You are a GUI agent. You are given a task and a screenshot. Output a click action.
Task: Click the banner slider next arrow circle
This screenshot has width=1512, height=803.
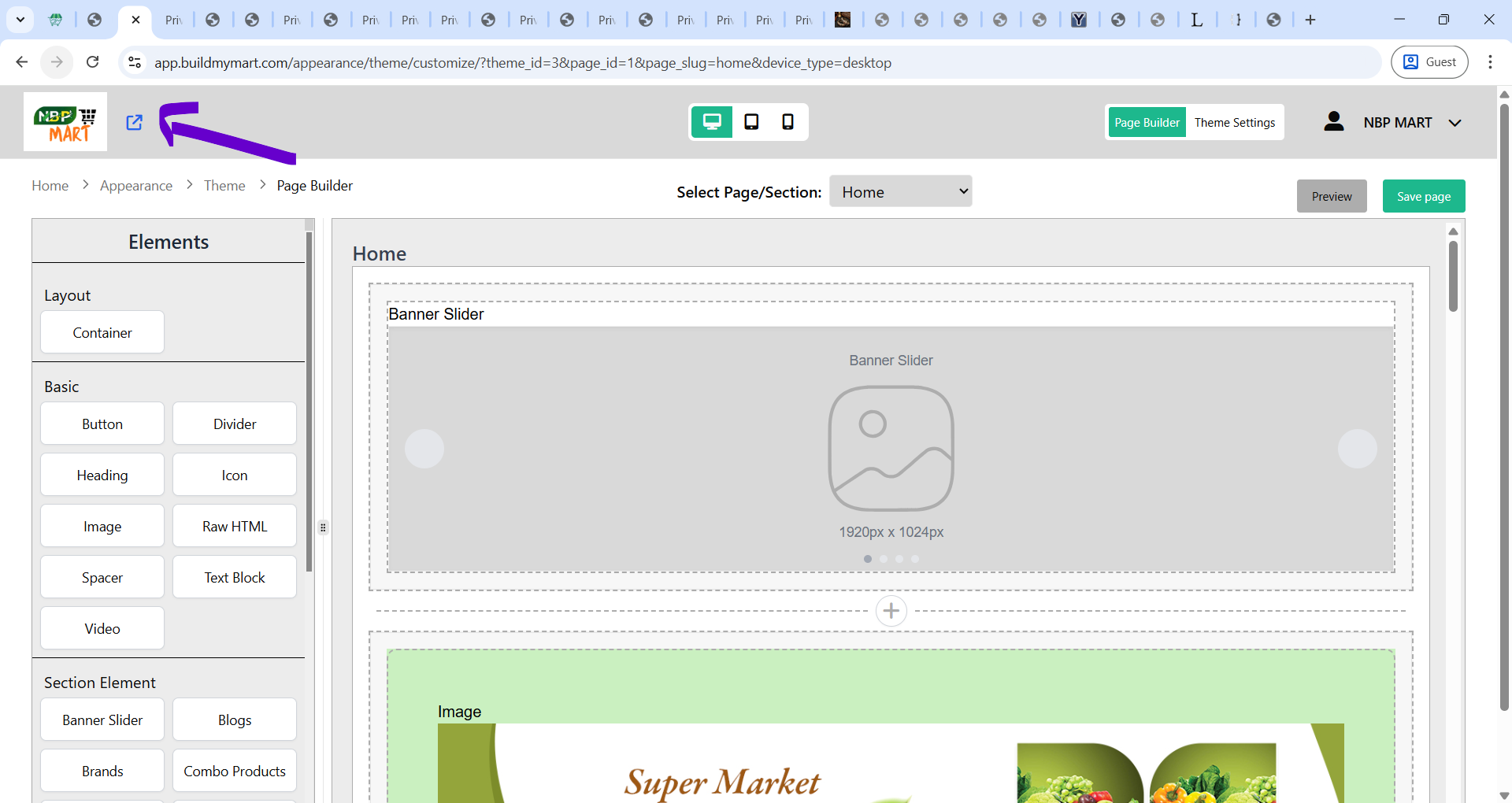1358,449
